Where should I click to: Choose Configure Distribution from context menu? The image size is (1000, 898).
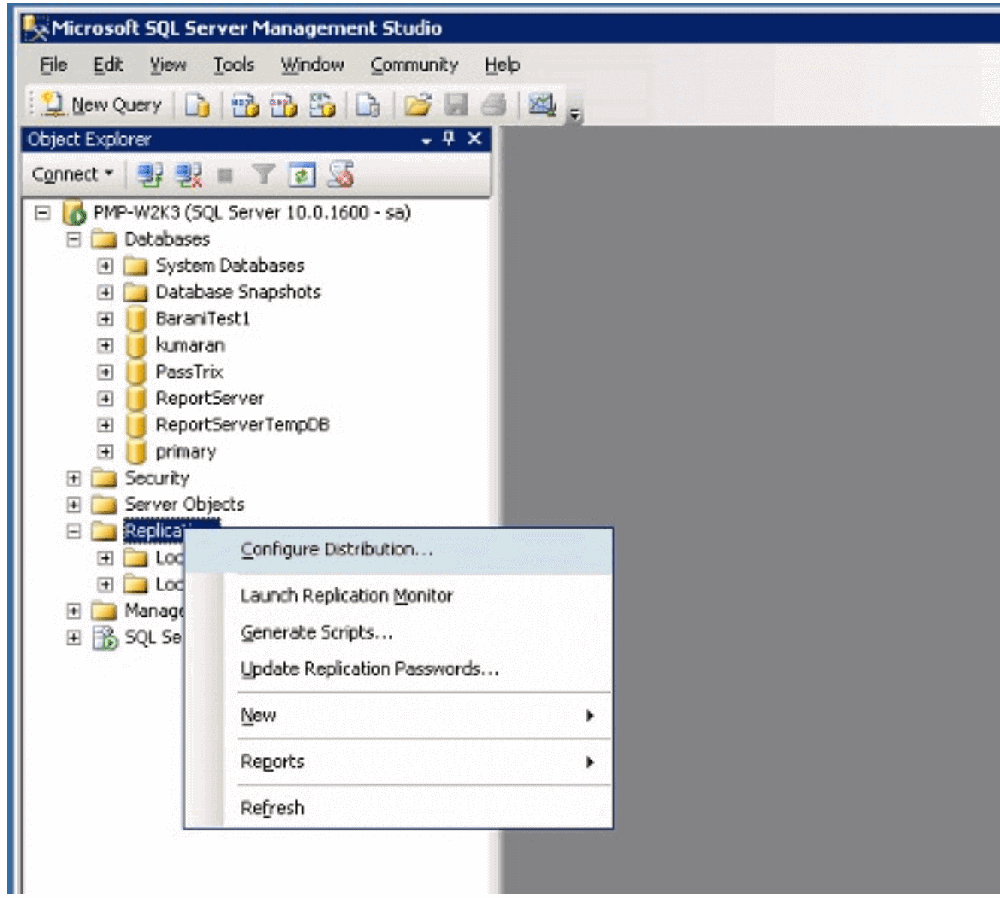tap(399, 550)
